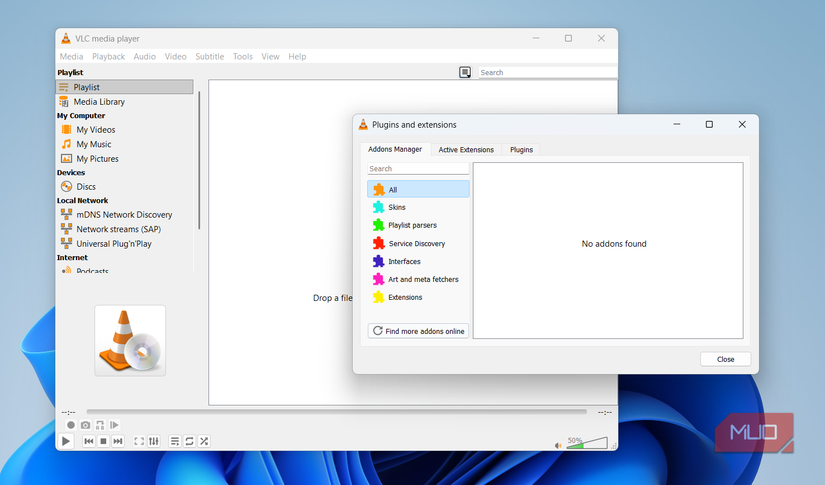The height and width of the screenshot is (485, 825).
Task: Click the playlist Search field
Action: (548, 73)
